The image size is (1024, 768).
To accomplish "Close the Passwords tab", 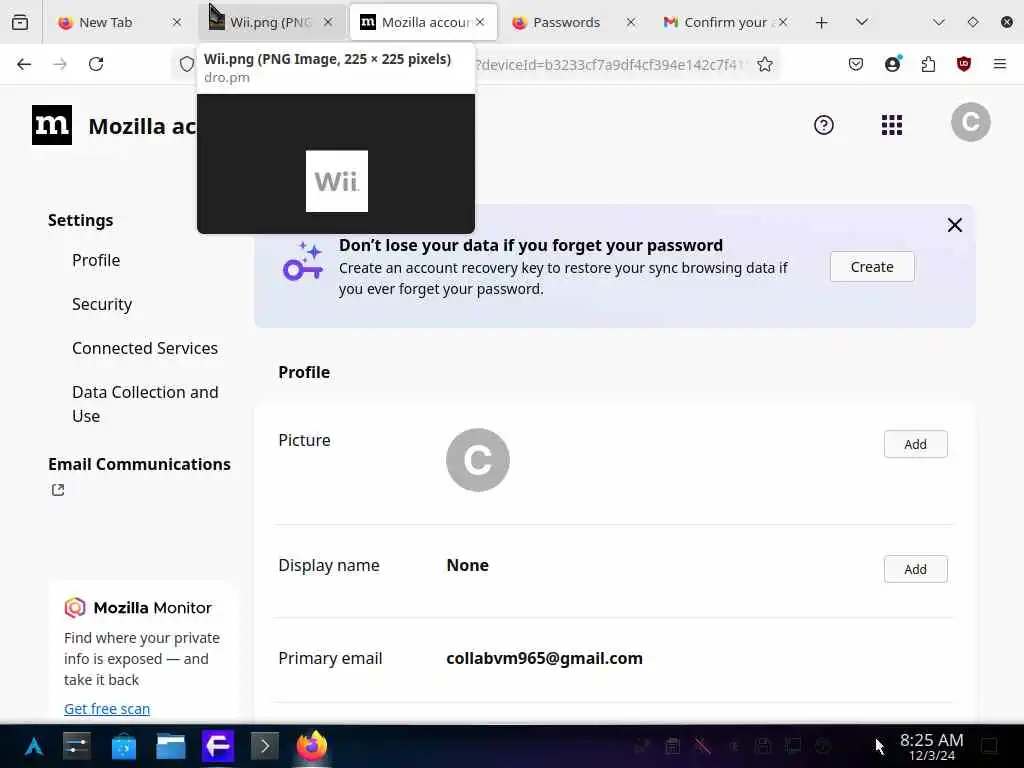I will pos(631,22).
